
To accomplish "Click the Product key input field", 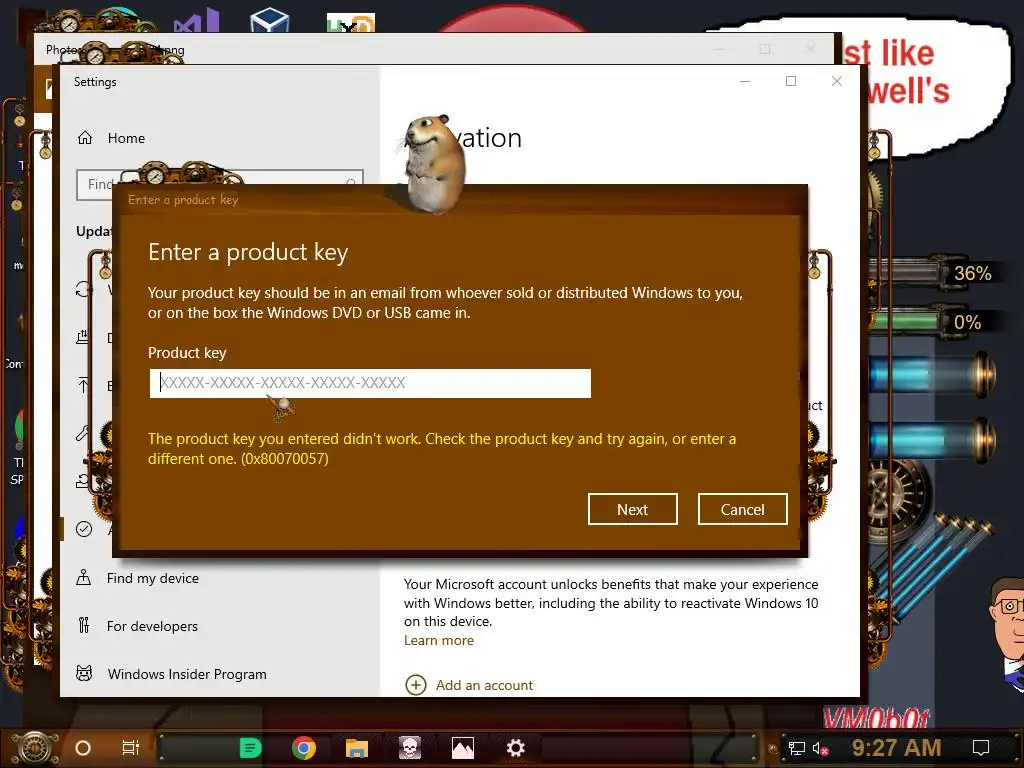I will [370, 383].
